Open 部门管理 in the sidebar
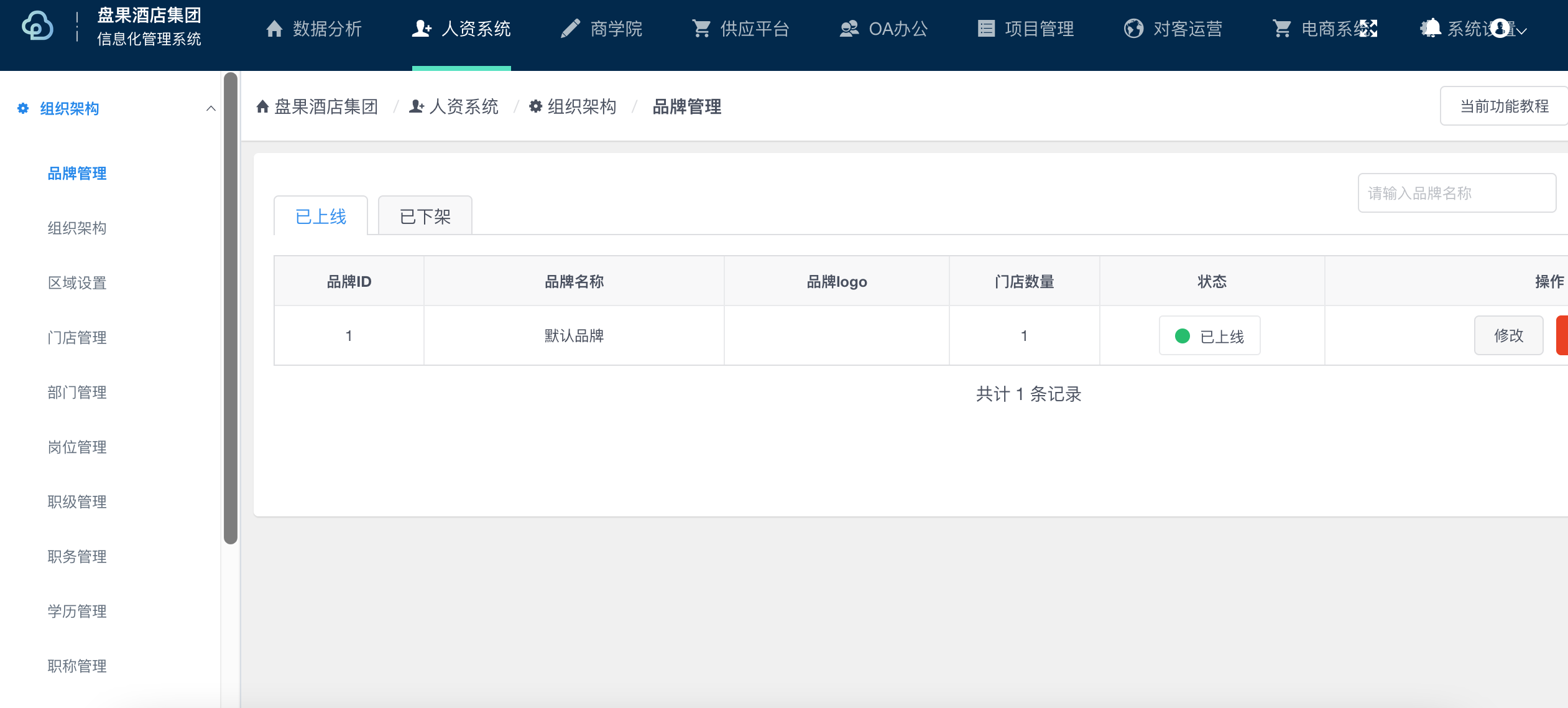Screen dimensions: 1568x708 (77, 393)
